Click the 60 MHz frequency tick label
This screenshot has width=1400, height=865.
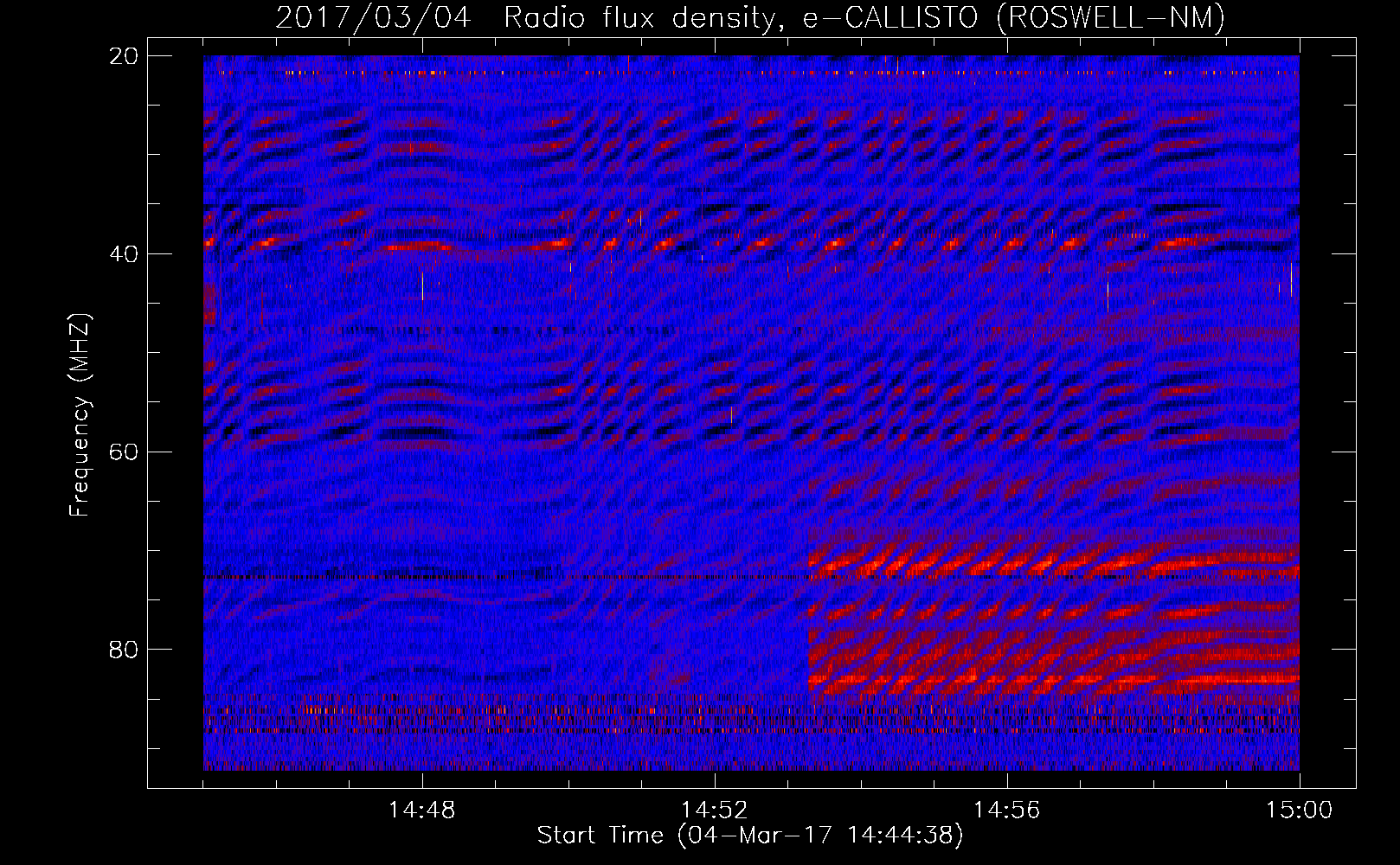coord(124,452)
